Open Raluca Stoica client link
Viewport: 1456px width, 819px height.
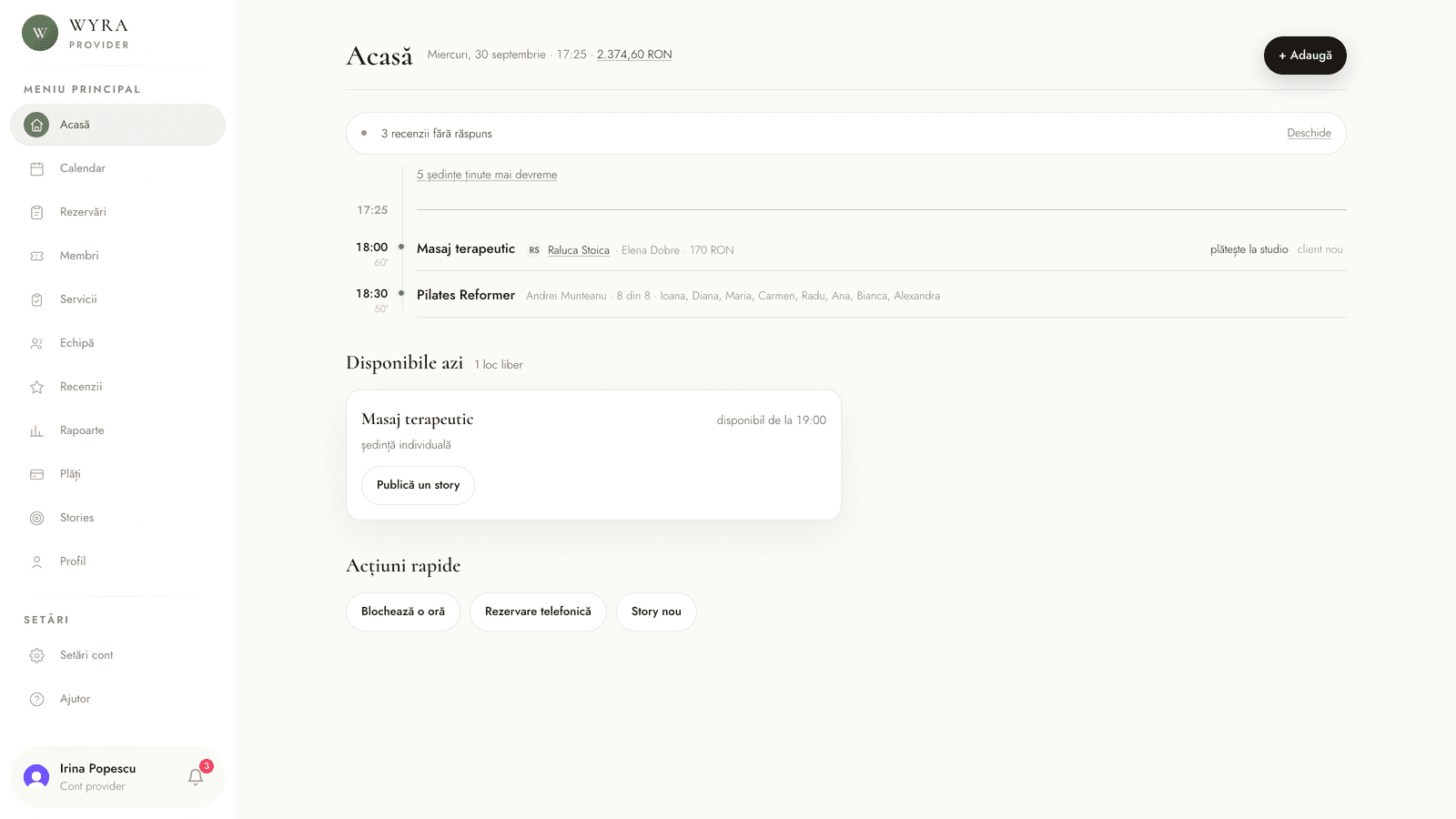tap(579, 250)
